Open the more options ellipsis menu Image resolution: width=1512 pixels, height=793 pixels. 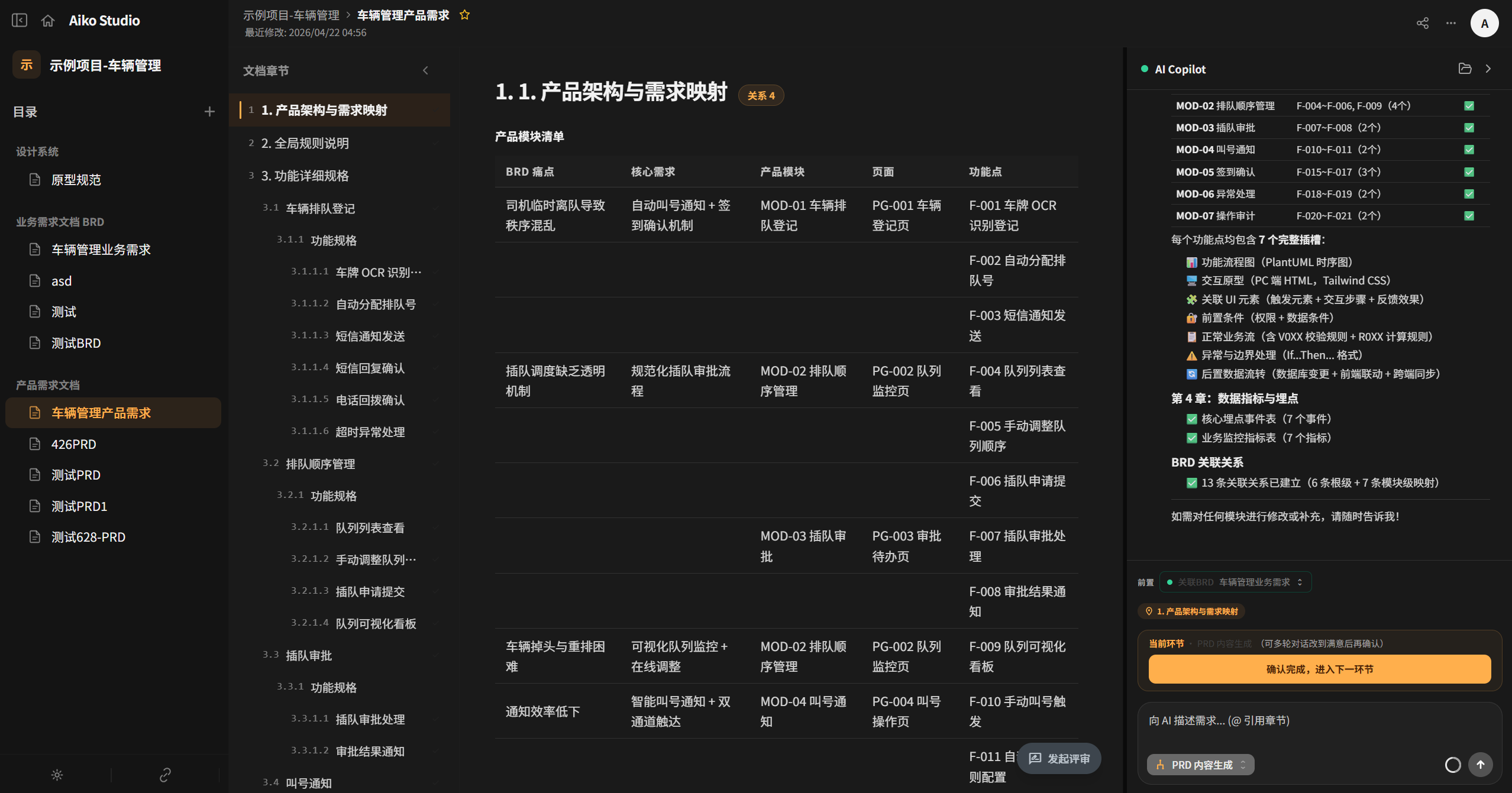[1451, 23]
